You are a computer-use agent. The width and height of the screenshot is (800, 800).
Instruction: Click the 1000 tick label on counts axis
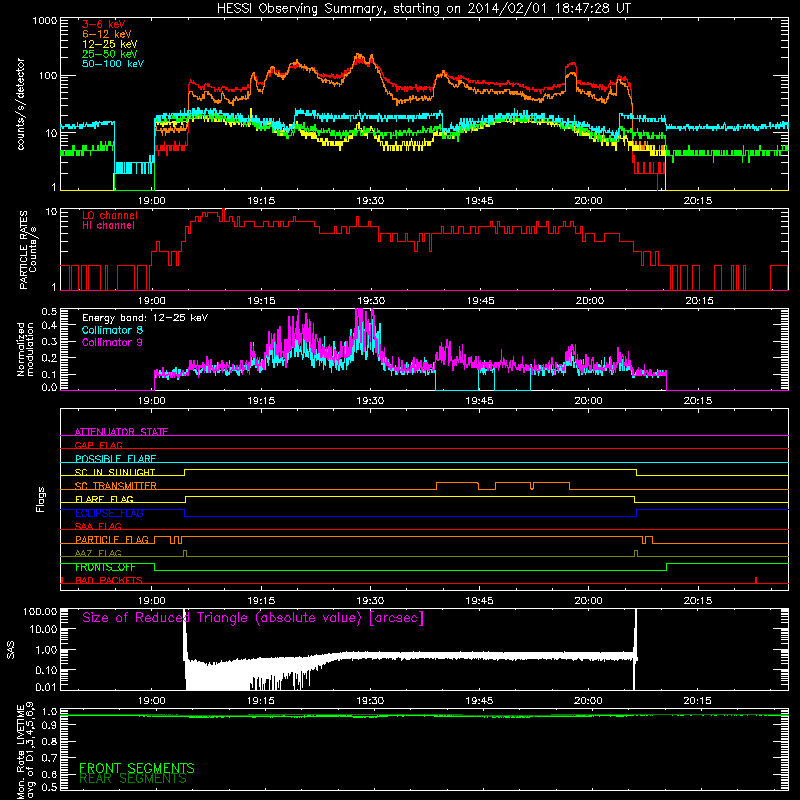(45, 21)
